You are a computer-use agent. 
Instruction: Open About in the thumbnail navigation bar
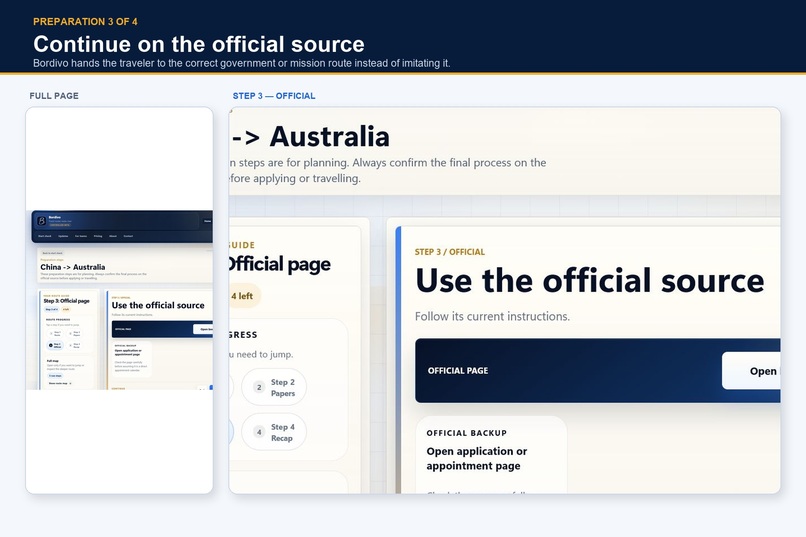coord(113,236)
